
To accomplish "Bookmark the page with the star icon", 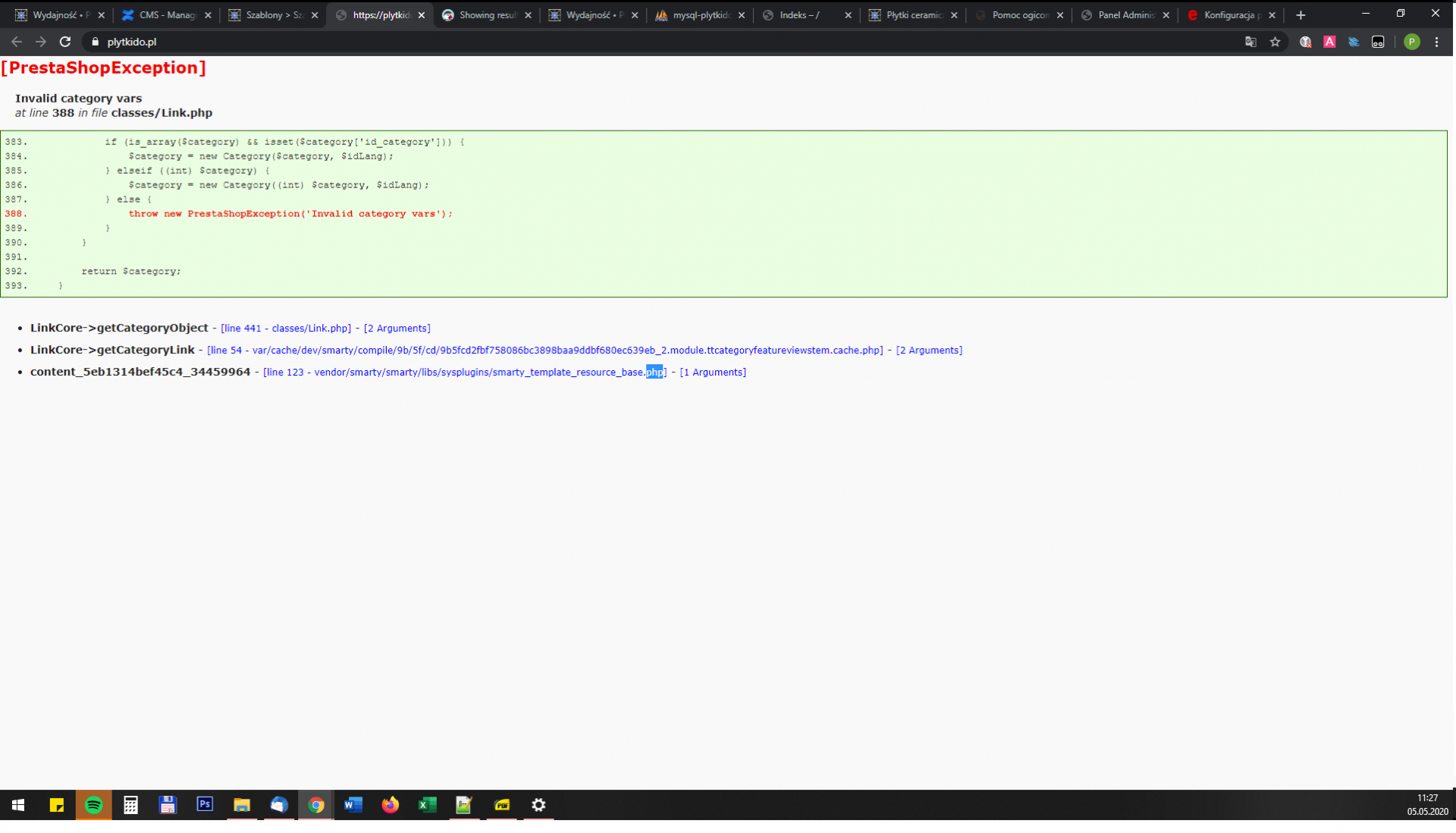I will 1275,42.
